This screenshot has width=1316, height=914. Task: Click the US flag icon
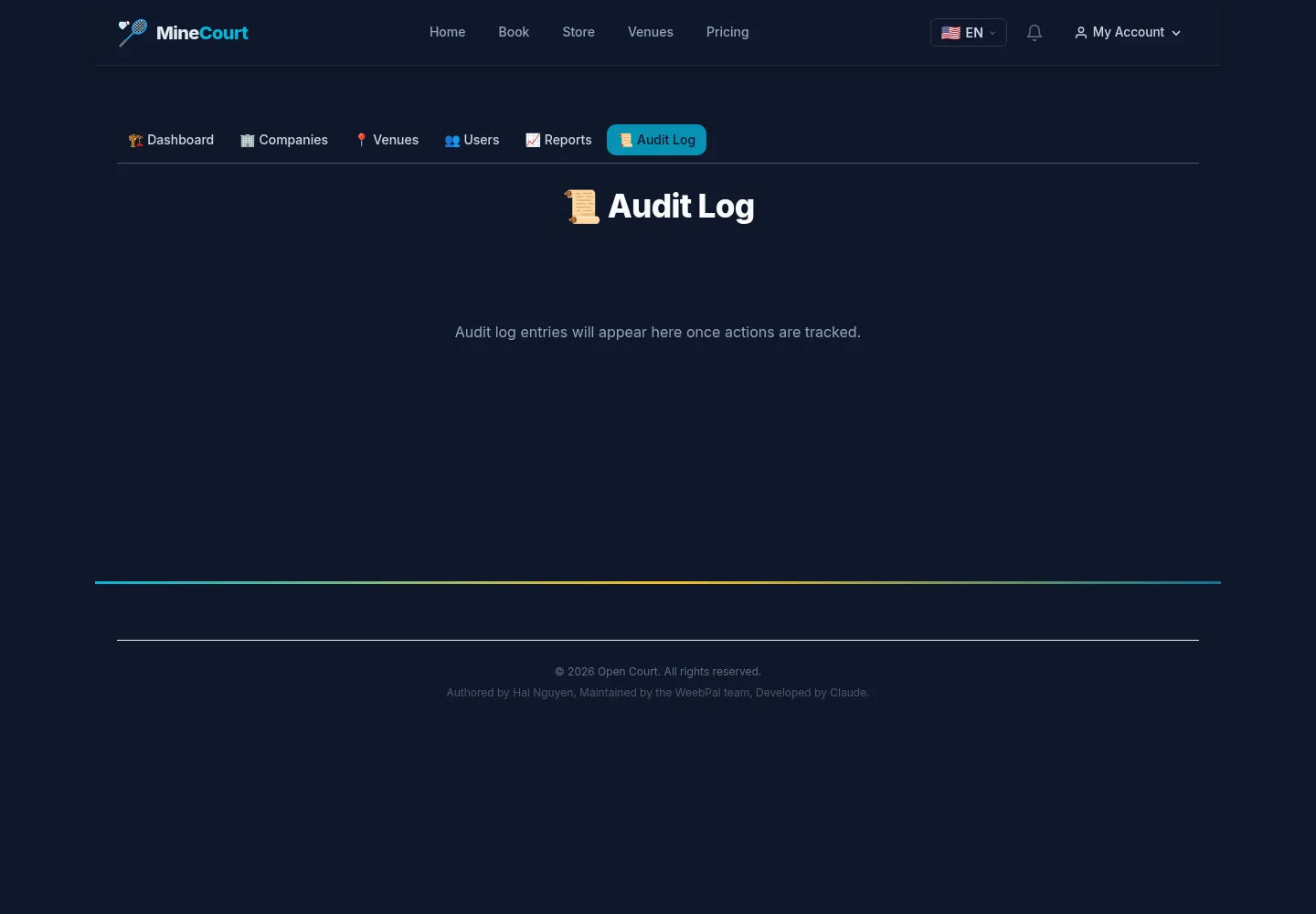coord(950,33)
